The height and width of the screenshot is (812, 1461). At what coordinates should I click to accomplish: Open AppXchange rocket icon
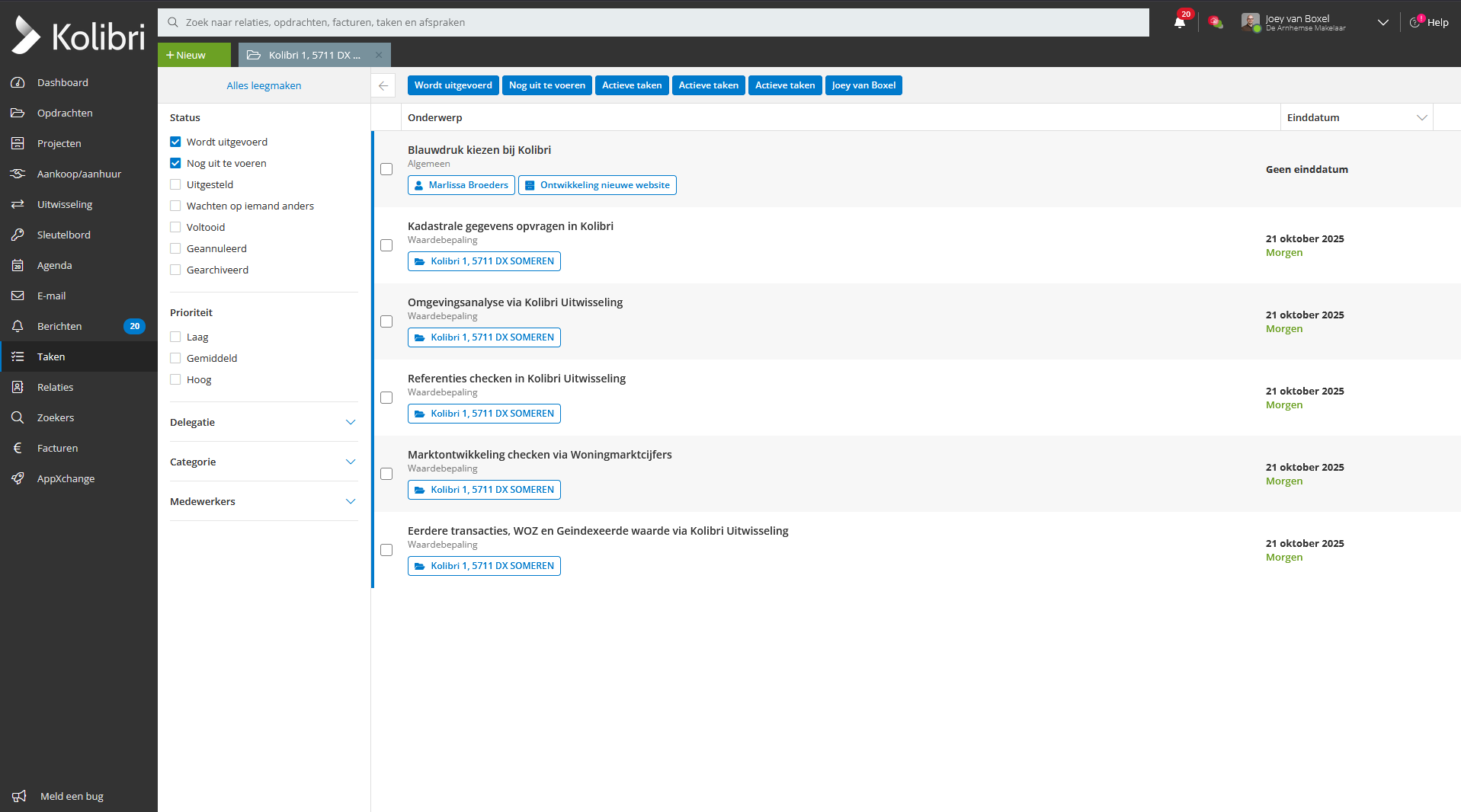click(x=18, y=478)
